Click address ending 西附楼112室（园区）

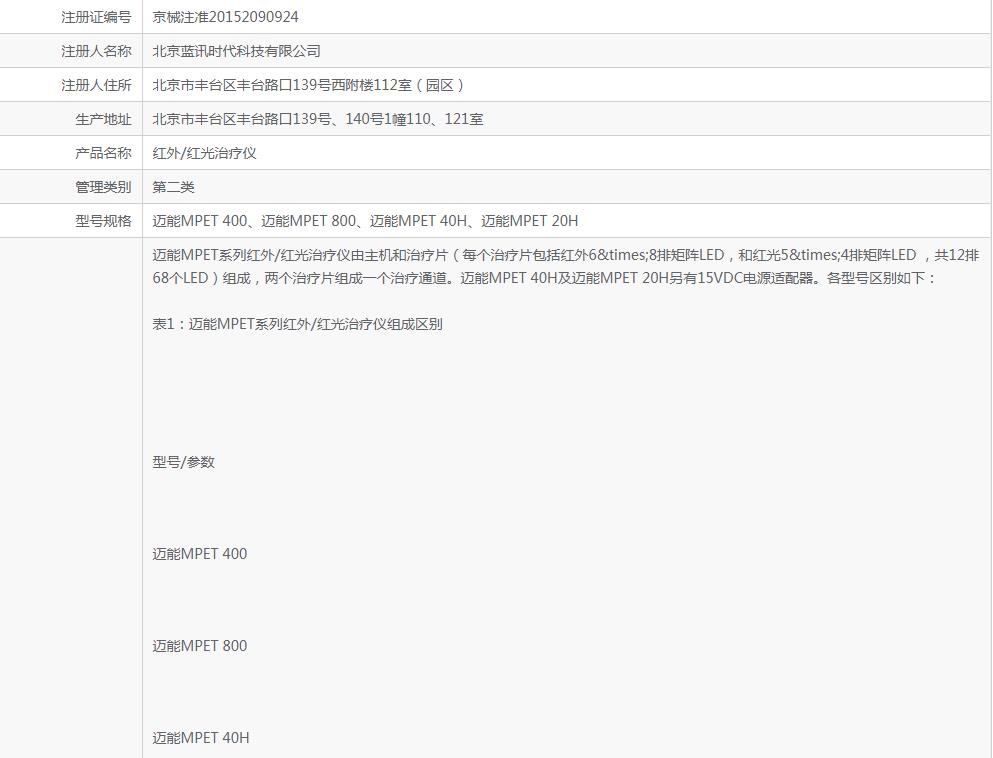click(x=308, y=85)
